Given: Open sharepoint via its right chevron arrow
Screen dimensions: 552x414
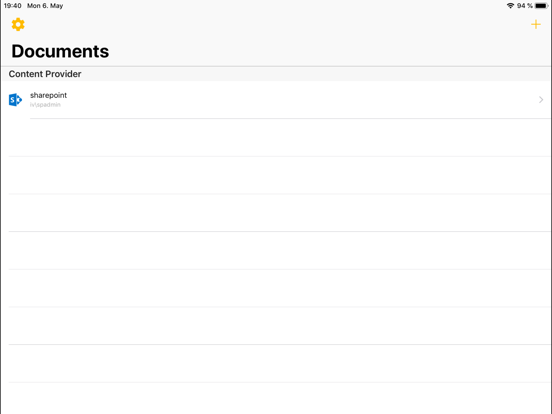Looking at the screenshot, I should 541,100.
